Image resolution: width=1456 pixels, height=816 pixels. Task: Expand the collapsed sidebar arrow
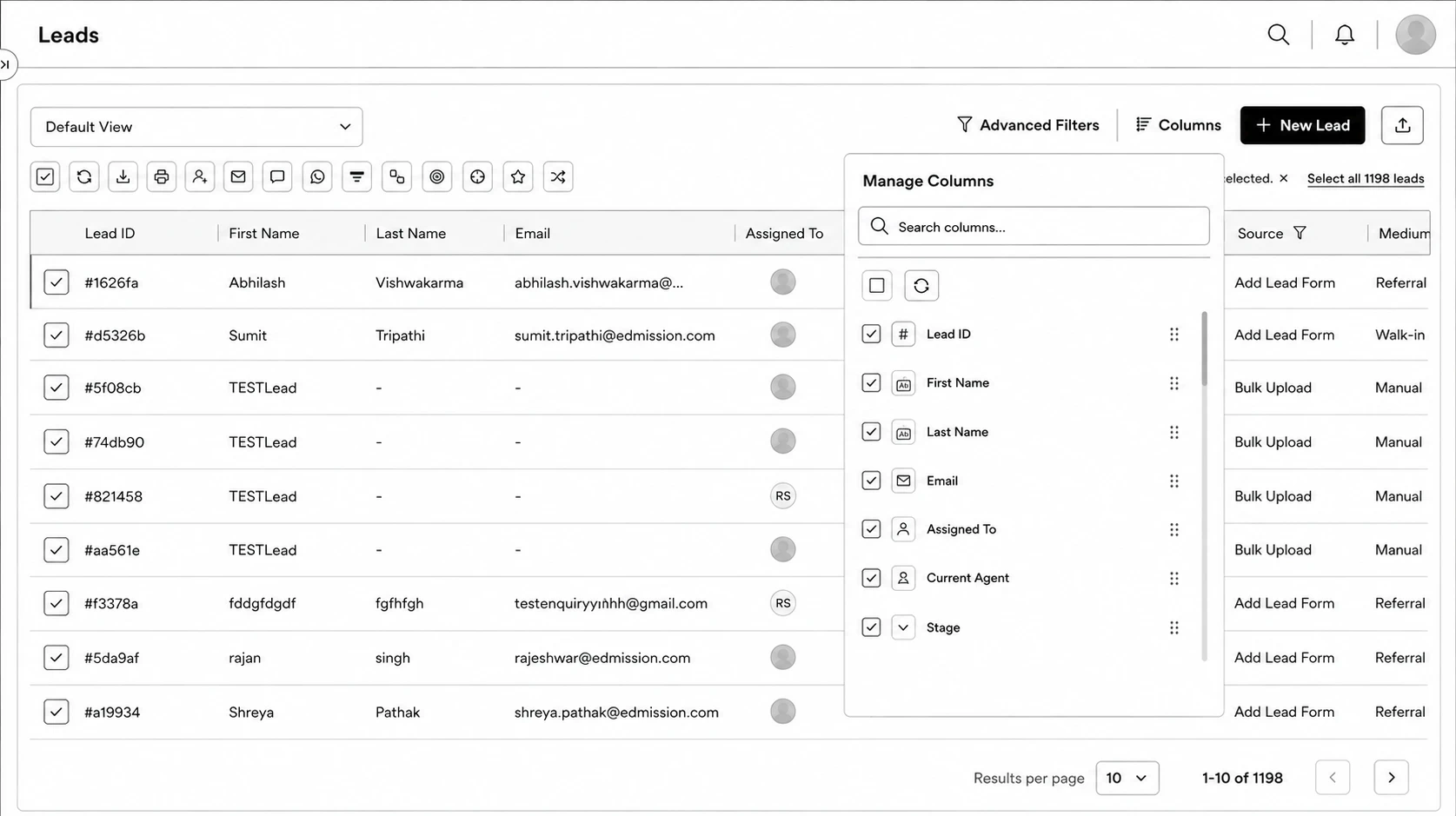[5, 64]
